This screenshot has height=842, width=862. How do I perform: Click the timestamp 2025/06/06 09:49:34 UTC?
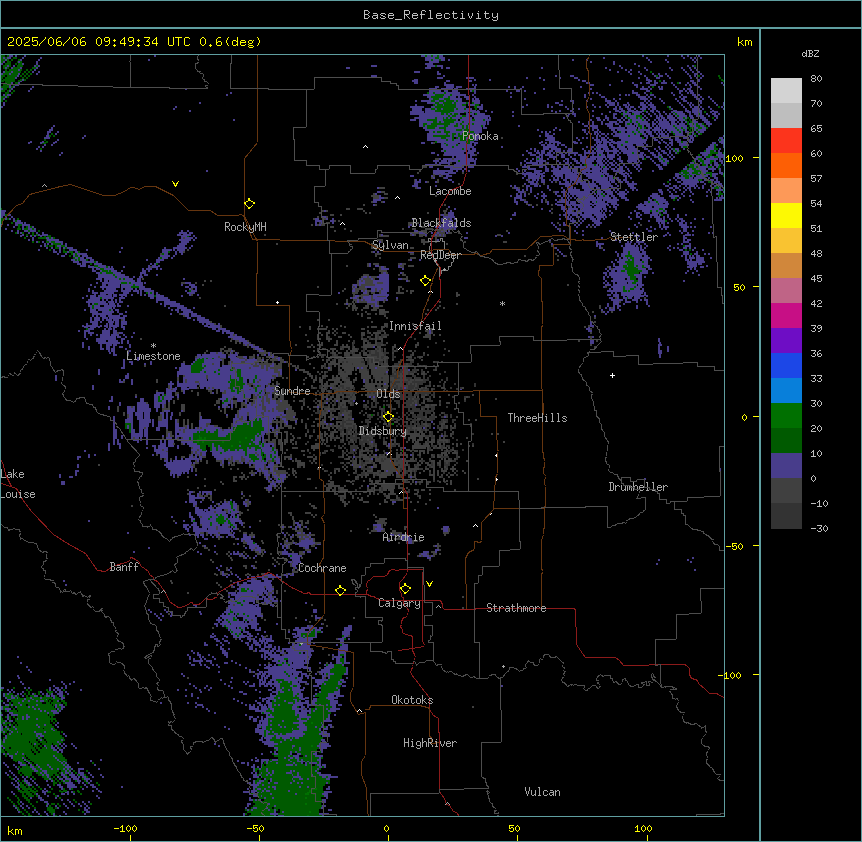[x=99, y=42]
